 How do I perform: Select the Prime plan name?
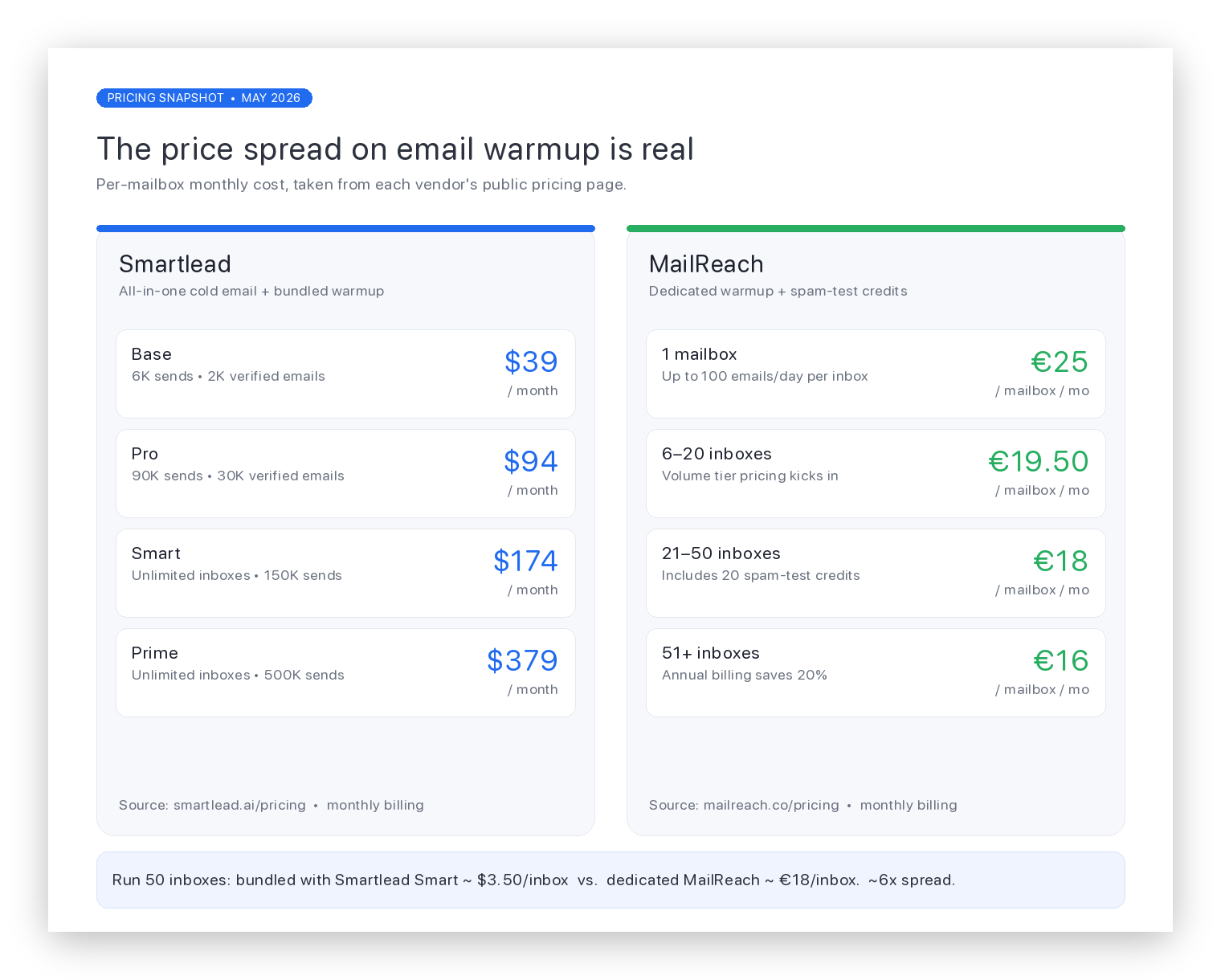155,653
